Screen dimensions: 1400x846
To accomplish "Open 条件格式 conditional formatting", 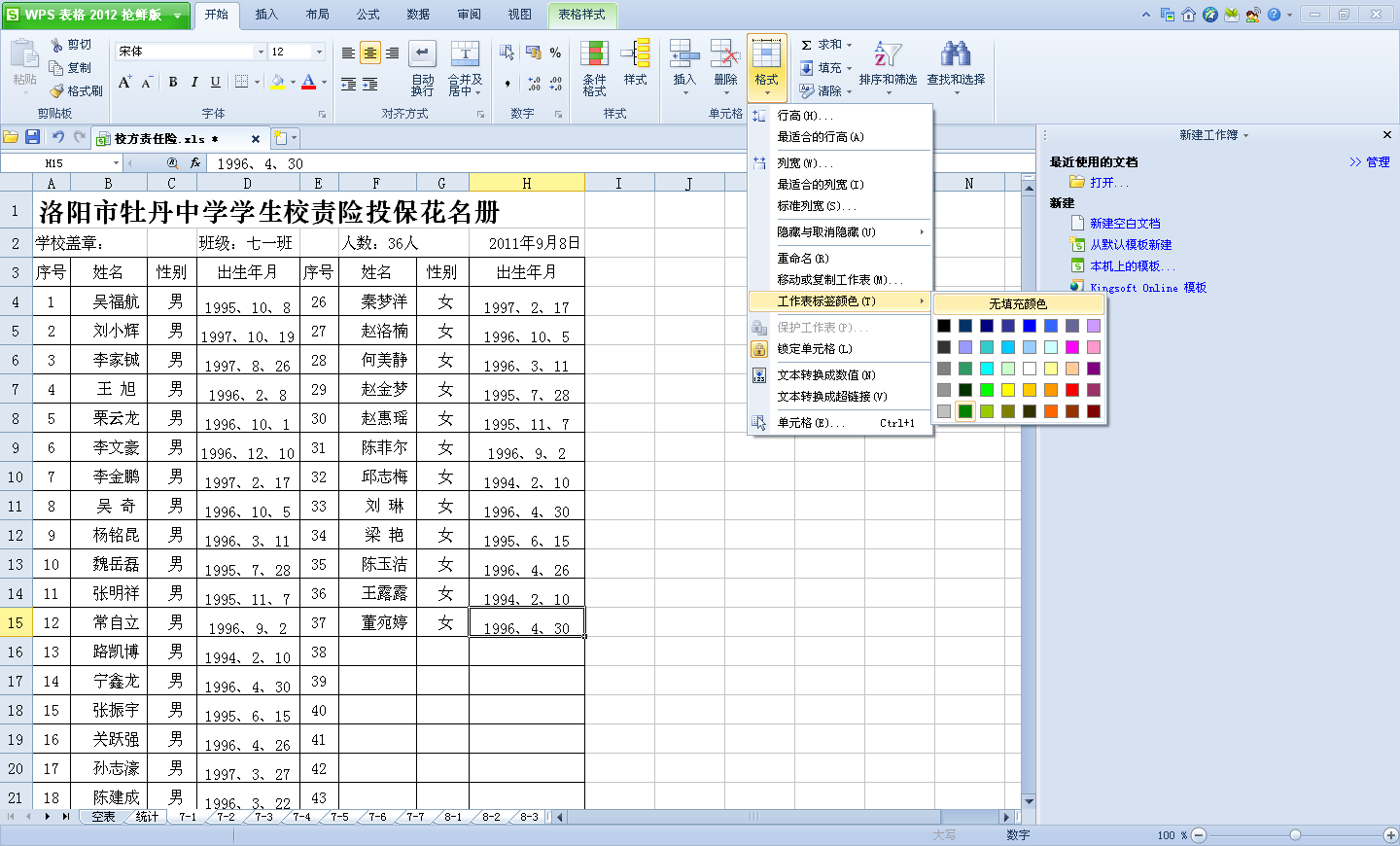I will coord(594,66).
